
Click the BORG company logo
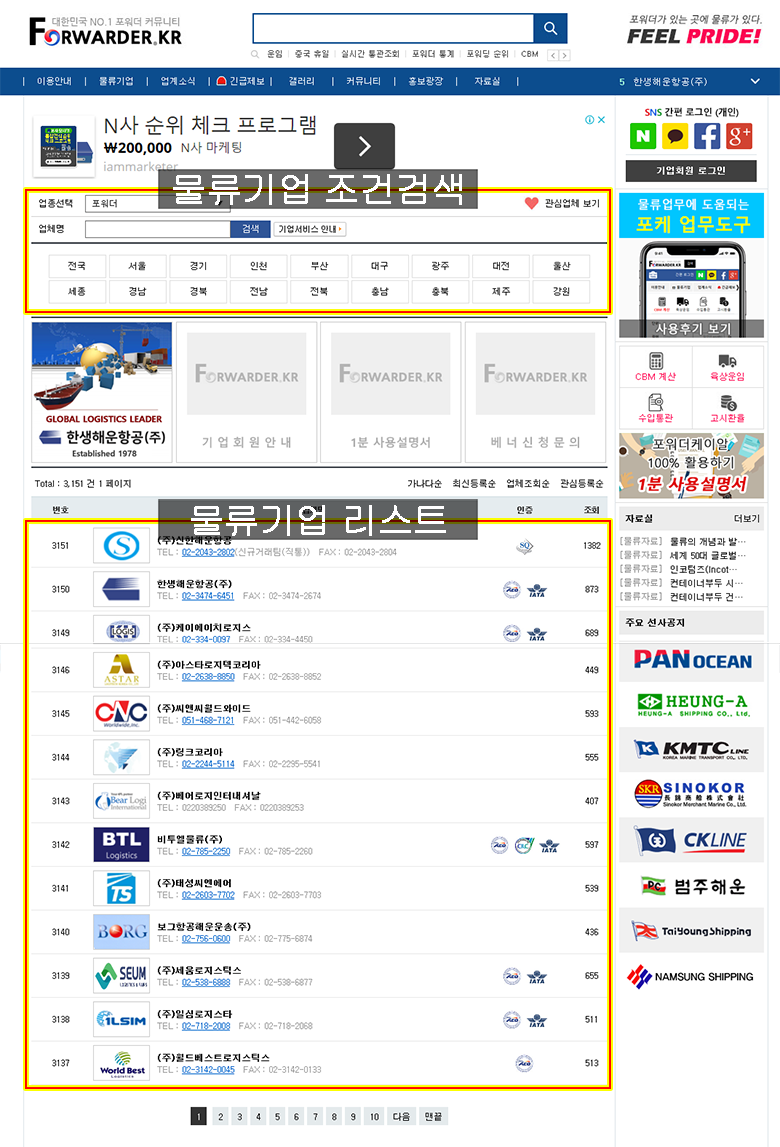[x=121, y=932]
